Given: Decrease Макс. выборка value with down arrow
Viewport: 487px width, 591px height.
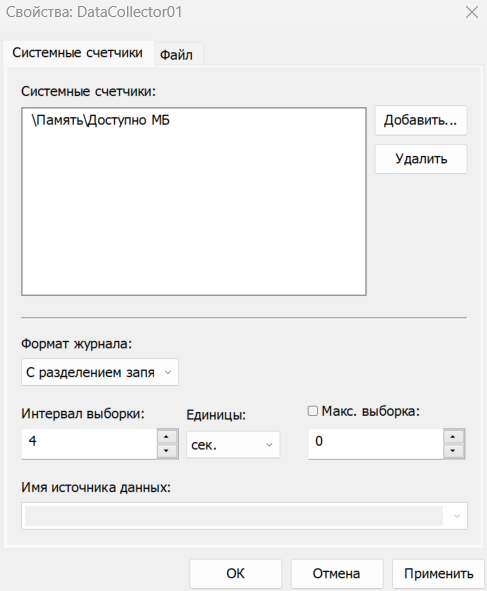Looking at the screenshot, I should click(x=453, y=451).
